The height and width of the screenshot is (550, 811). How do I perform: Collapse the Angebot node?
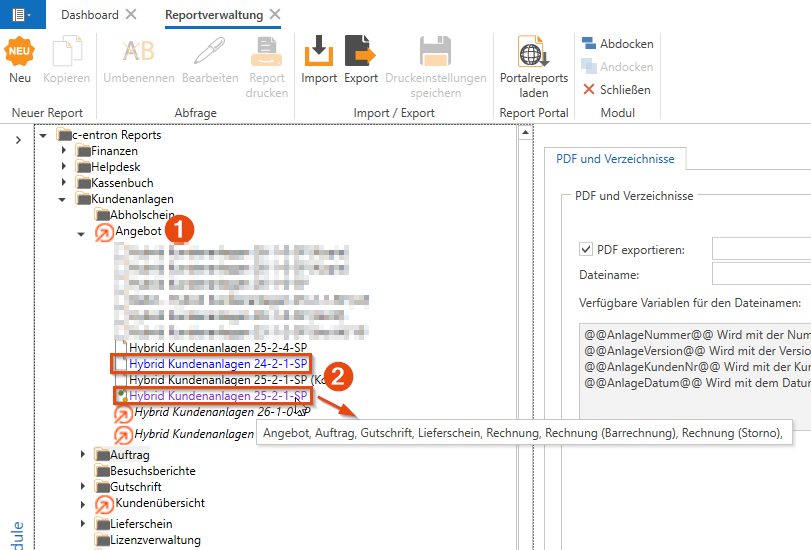pos(81,234)
